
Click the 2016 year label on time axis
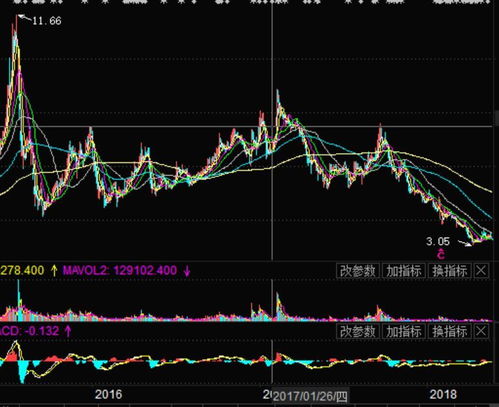[108, 394]
